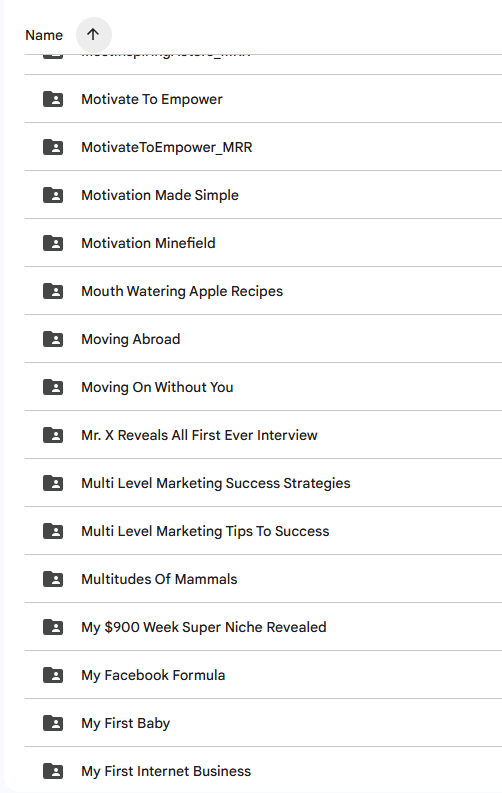Click folder icon beside My First Baby
The height and width of the screenshot is (793, 502).
[x=53, y=723]
